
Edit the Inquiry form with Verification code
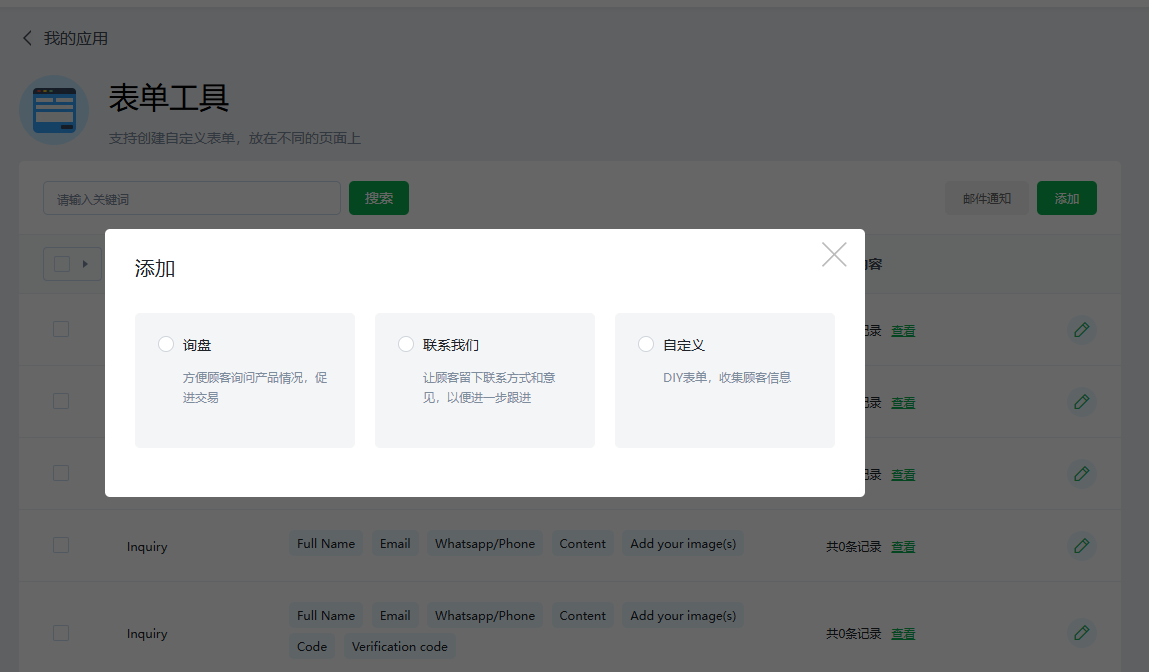coord(1081,633)
